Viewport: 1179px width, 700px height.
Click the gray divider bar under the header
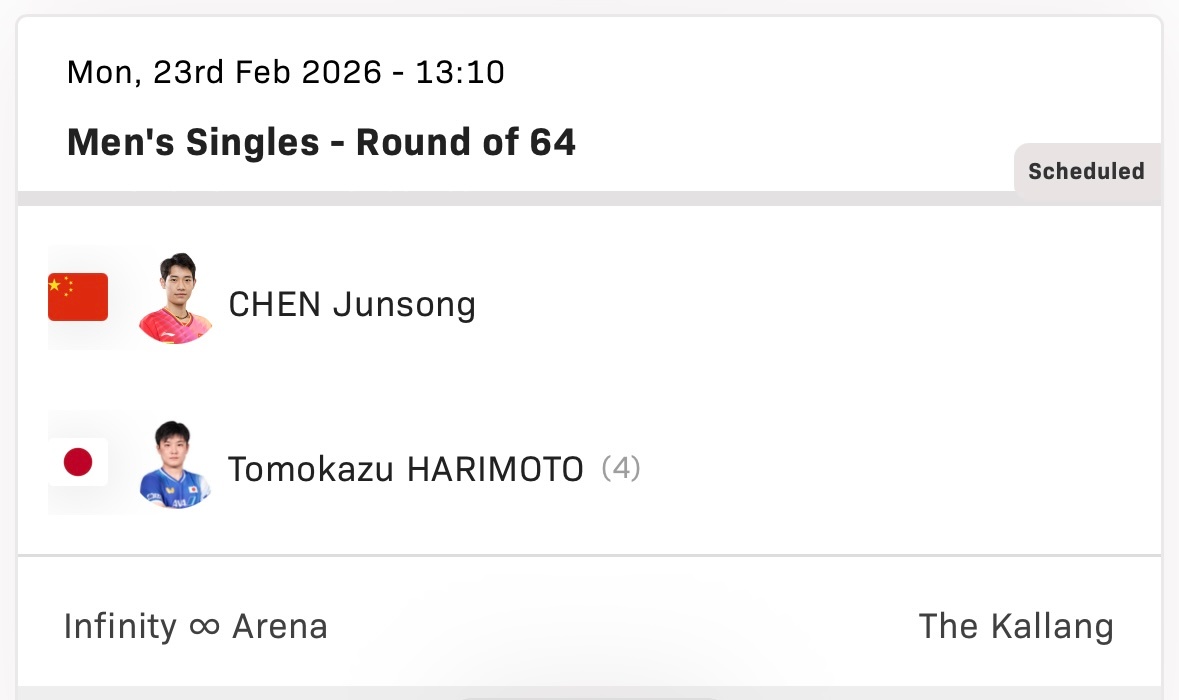tap(500, 198)
